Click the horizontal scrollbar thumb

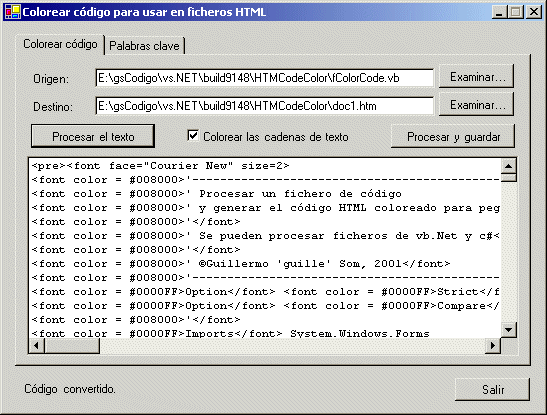[72, 346]
